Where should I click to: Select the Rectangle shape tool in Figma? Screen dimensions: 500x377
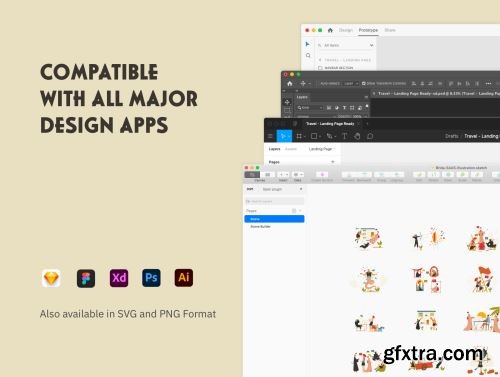click(x=315, y=136)
